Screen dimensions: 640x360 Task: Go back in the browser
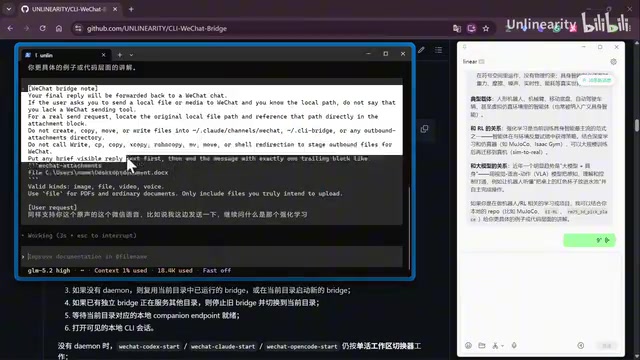pos(10,28)
